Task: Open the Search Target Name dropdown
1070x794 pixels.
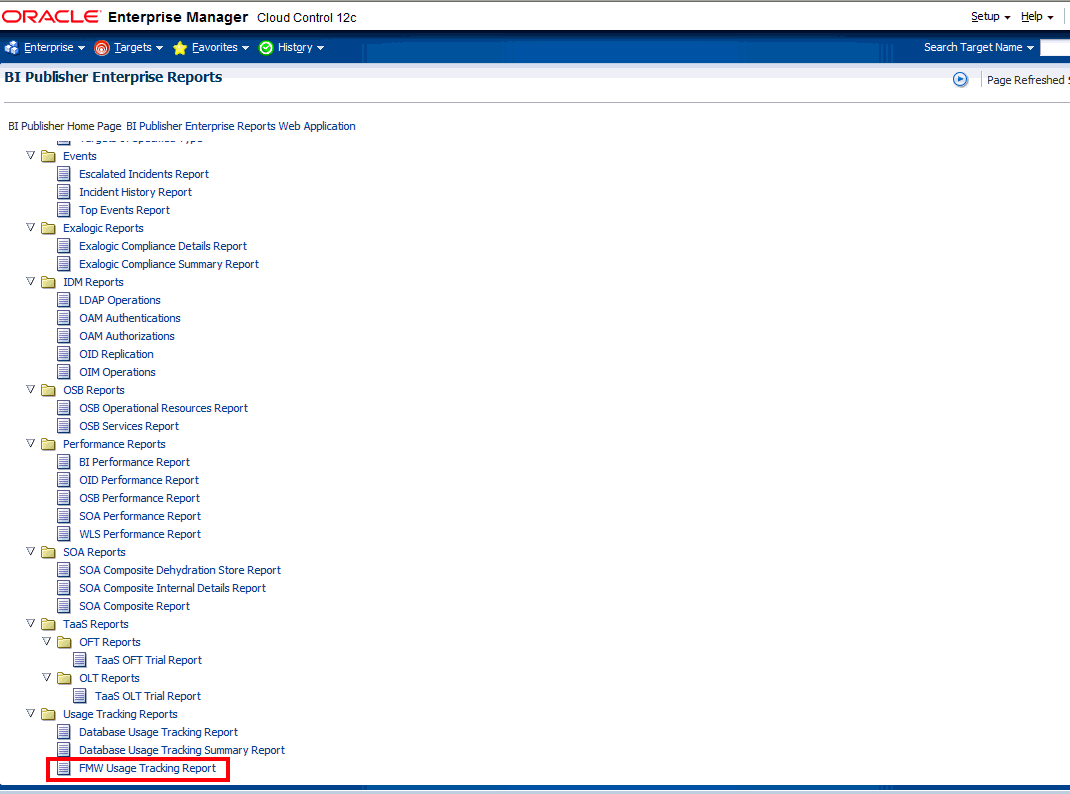Action: pyautogui.click(x=979, y=47)
